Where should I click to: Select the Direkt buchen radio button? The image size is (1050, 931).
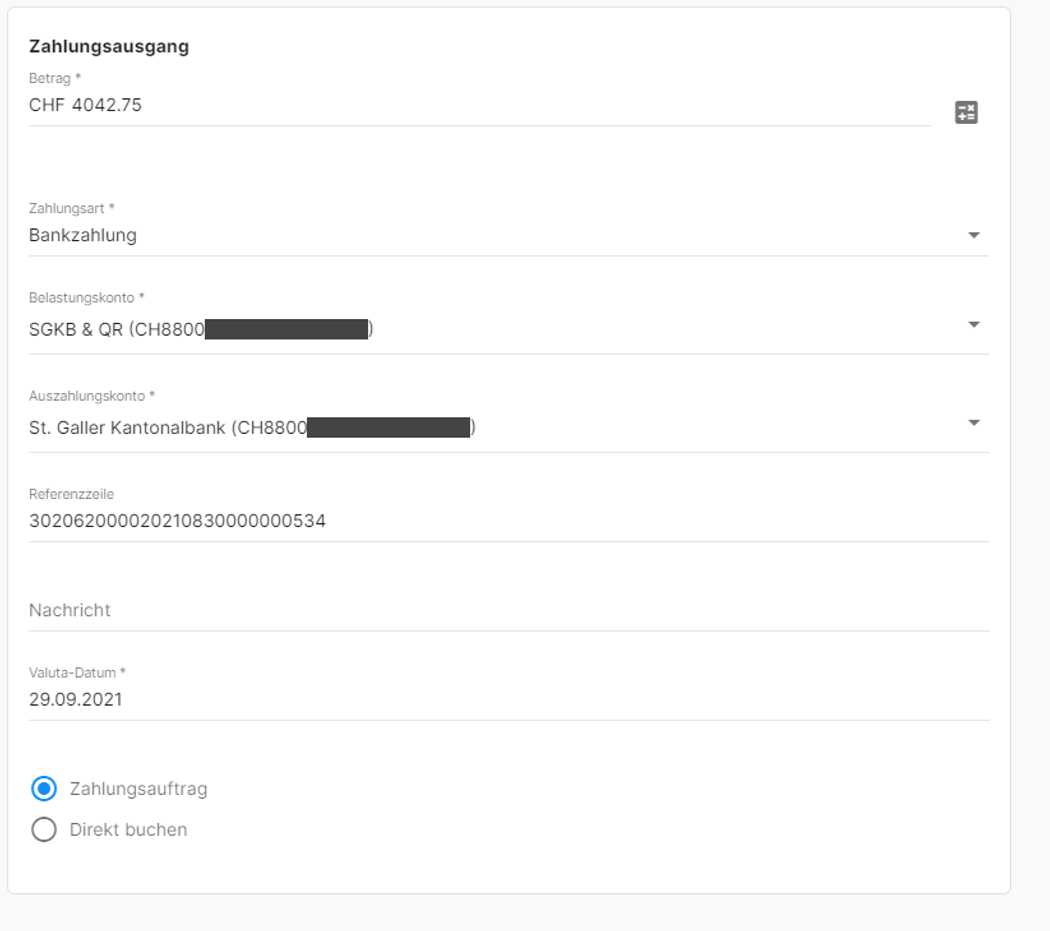coord(44,830)
